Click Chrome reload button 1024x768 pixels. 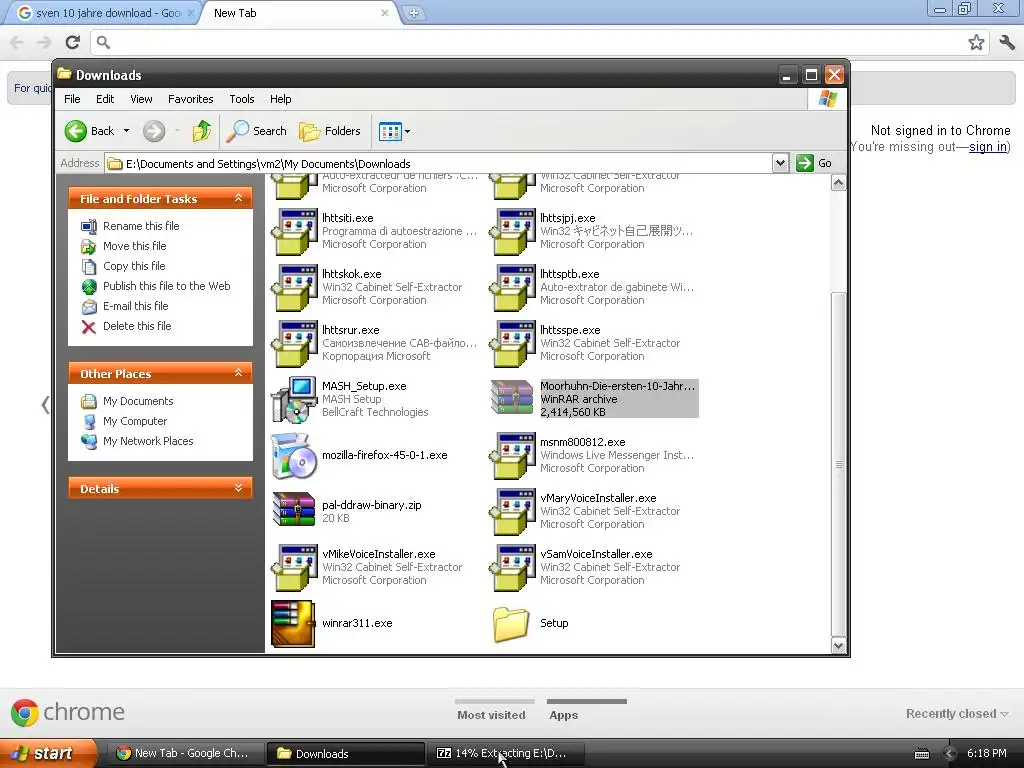click(72, 42)
